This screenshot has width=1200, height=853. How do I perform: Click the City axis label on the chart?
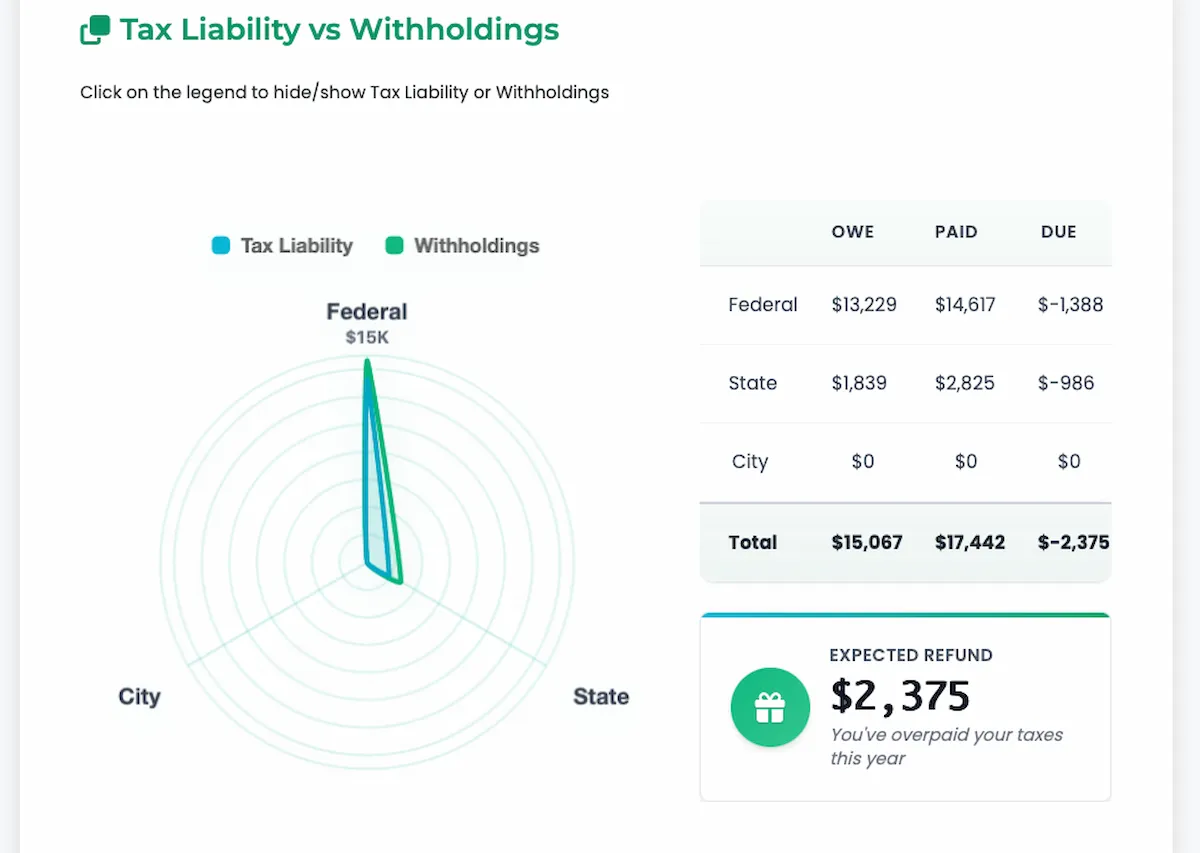pyautogui.click(x=139, y=697)
